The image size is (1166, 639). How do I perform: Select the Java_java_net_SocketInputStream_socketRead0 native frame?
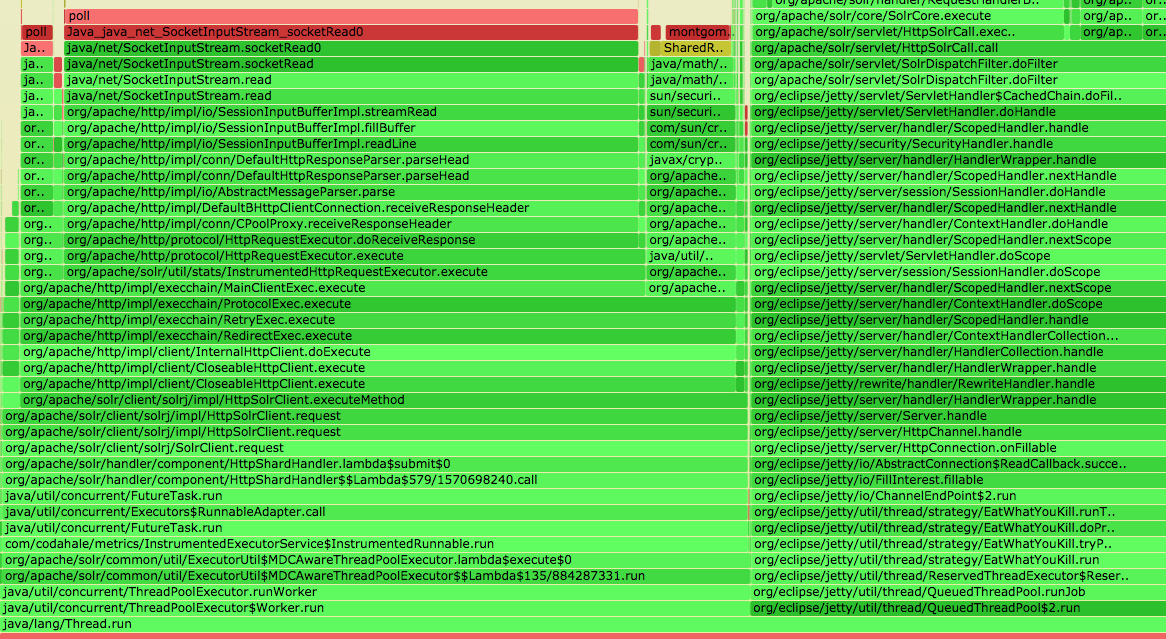351,32
